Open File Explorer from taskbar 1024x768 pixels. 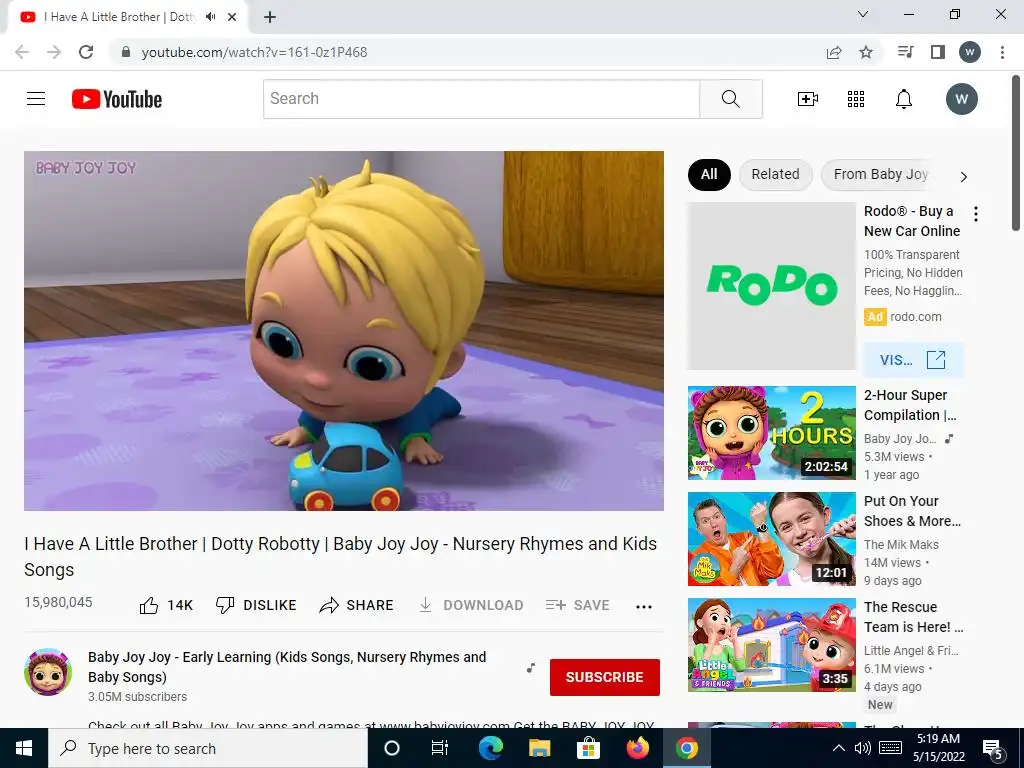[x=539, y=748]
